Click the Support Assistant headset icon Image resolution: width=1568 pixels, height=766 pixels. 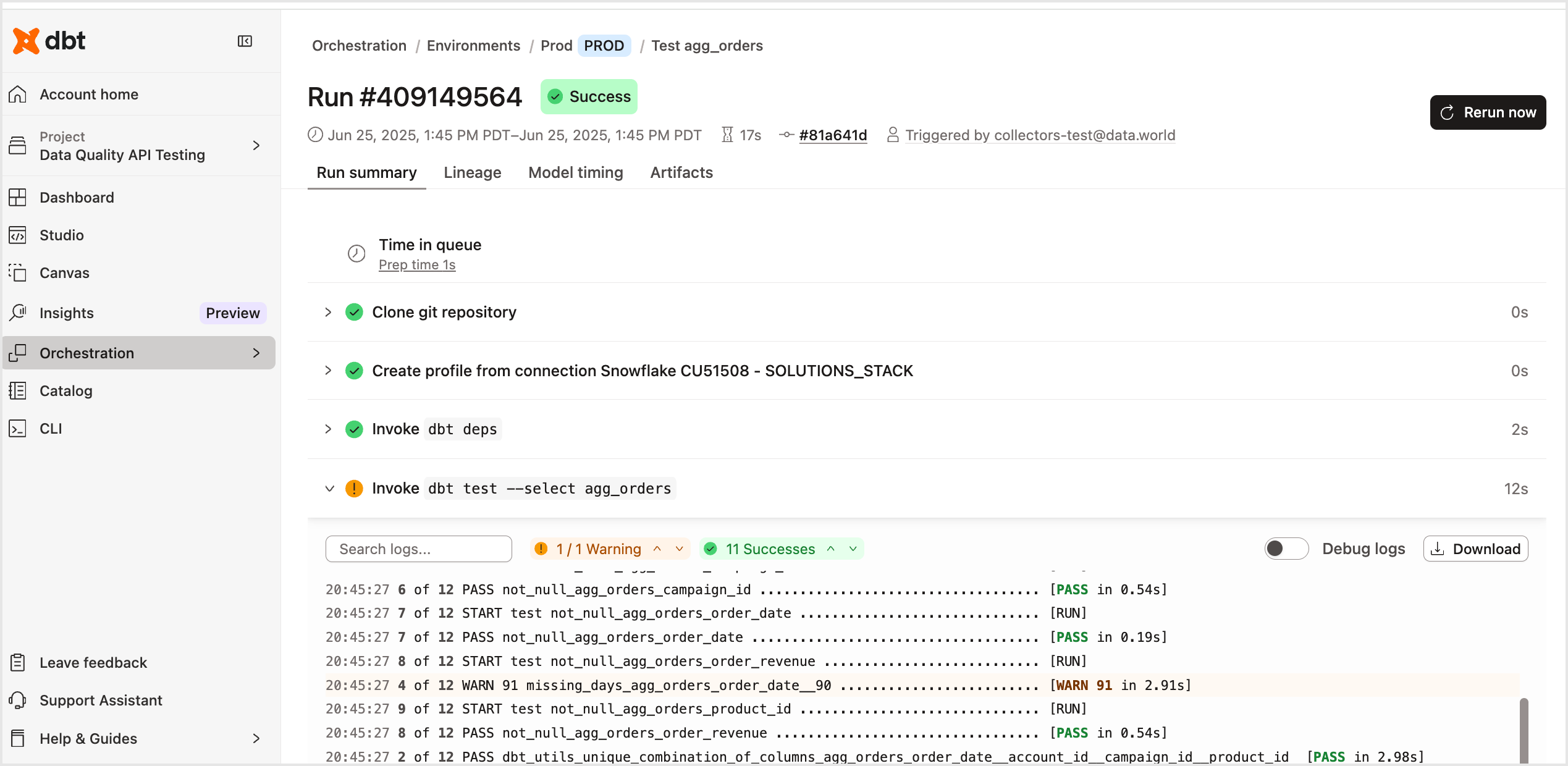point(18,700)
